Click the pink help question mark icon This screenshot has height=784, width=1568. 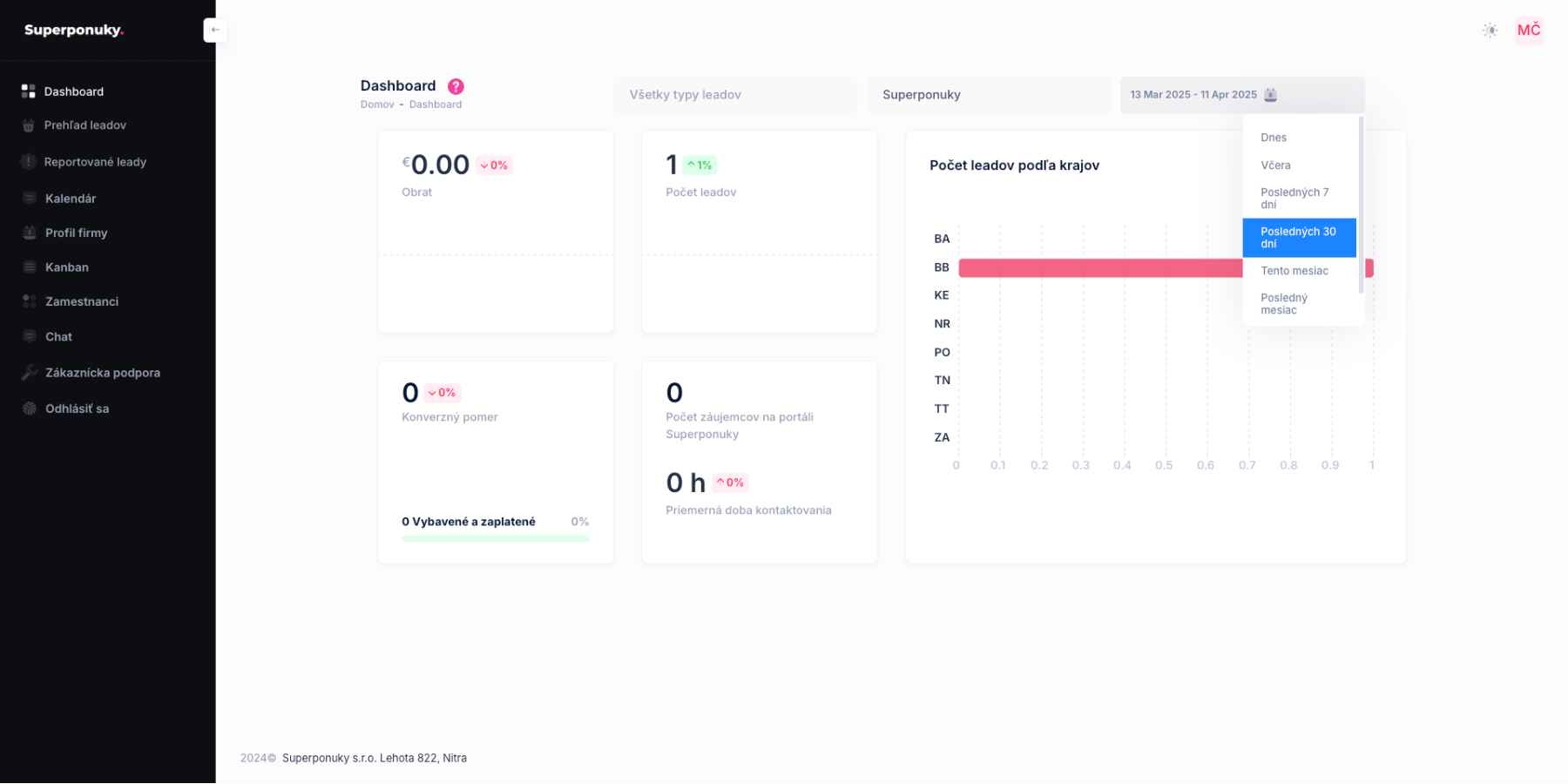(456, 86)
